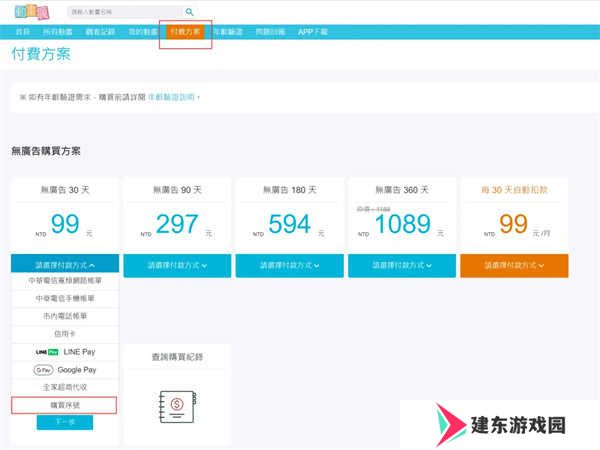Expand payment dropdown under 無廣告 180 天

coord(290,265)
